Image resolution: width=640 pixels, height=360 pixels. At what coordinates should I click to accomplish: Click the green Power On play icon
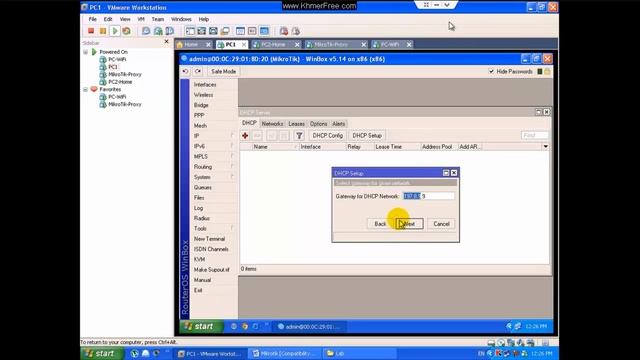[115, 31]
